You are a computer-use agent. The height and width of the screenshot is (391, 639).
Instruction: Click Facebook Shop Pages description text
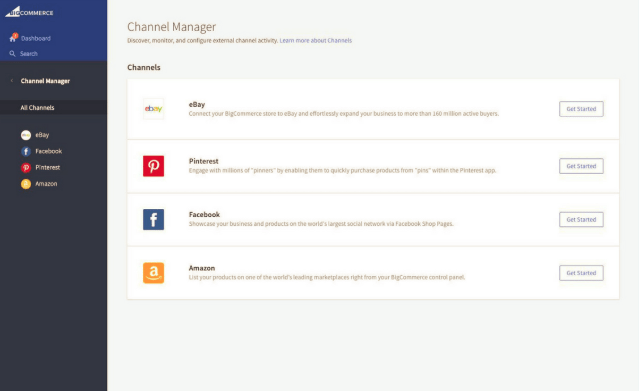321,224
